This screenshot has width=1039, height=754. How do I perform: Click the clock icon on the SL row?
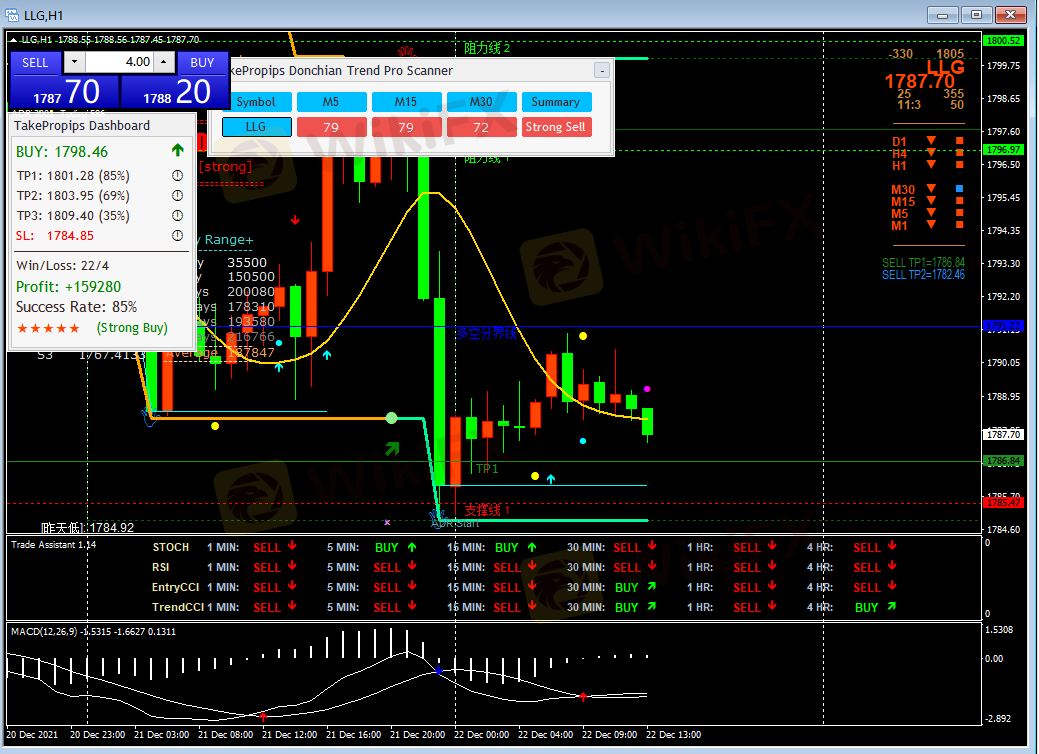pyautogui.click(x=177, y=236)
